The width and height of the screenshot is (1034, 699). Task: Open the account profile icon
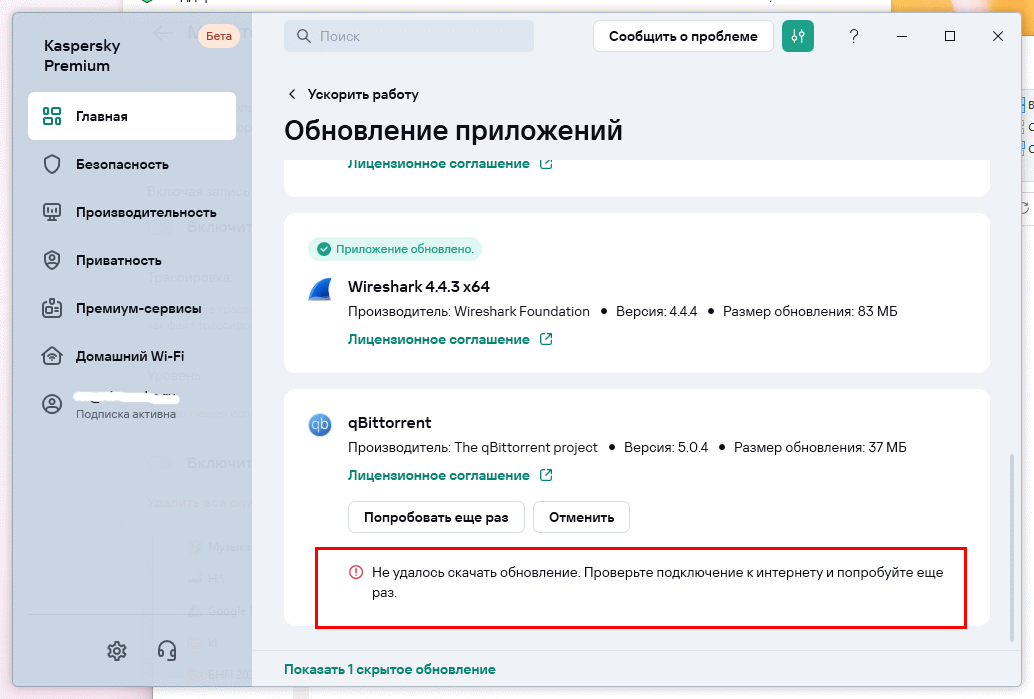pyautogui.click(x=52, y=404)
